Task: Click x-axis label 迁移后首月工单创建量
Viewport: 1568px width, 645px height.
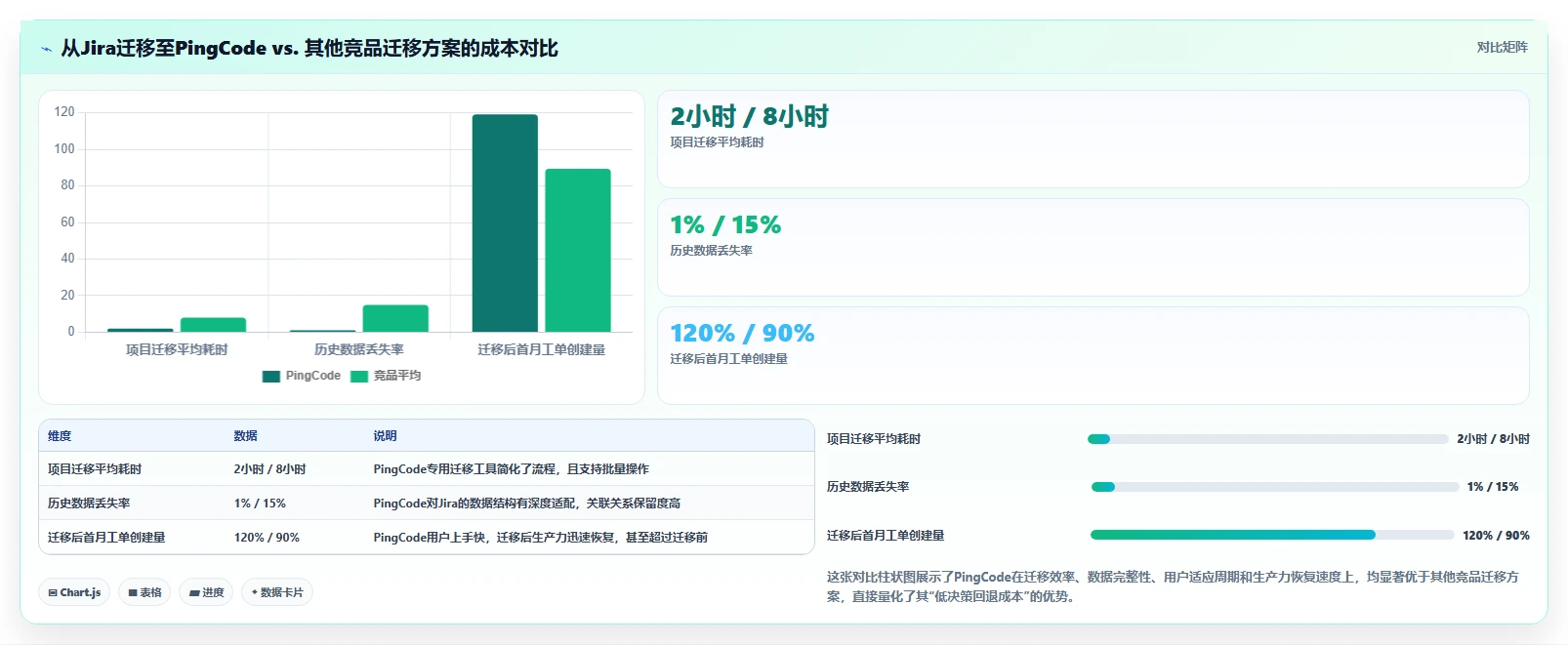Action: [x=542, y=349]
